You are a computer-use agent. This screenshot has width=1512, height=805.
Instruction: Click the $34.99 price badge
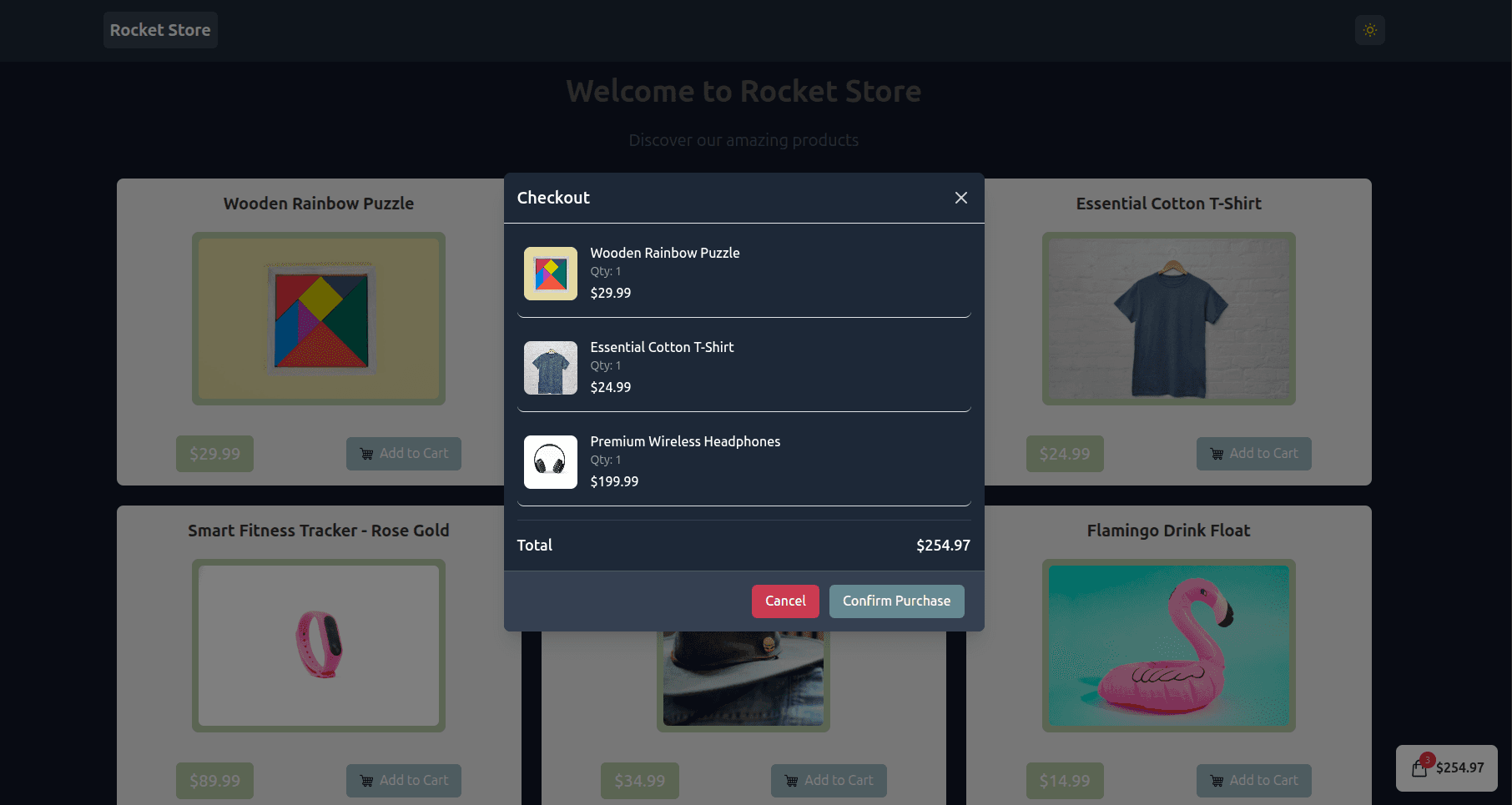[x=640, y=781]
